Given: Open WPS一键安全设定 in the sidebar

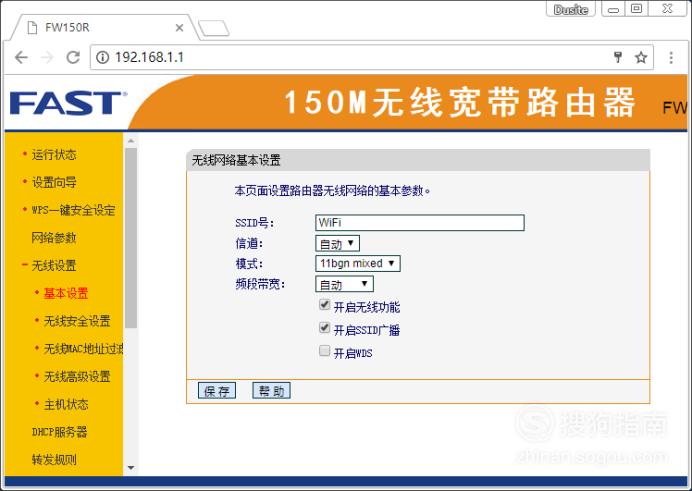Looking at the screenshot, I should point(73,210).
